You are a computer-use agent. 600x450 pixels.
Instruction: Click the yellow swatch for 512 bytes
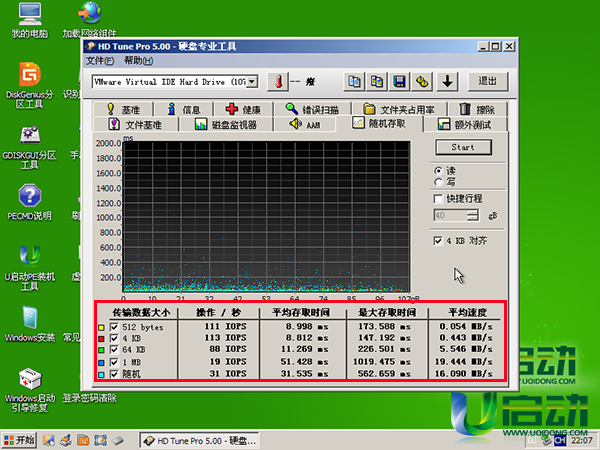tap(101, 328)
